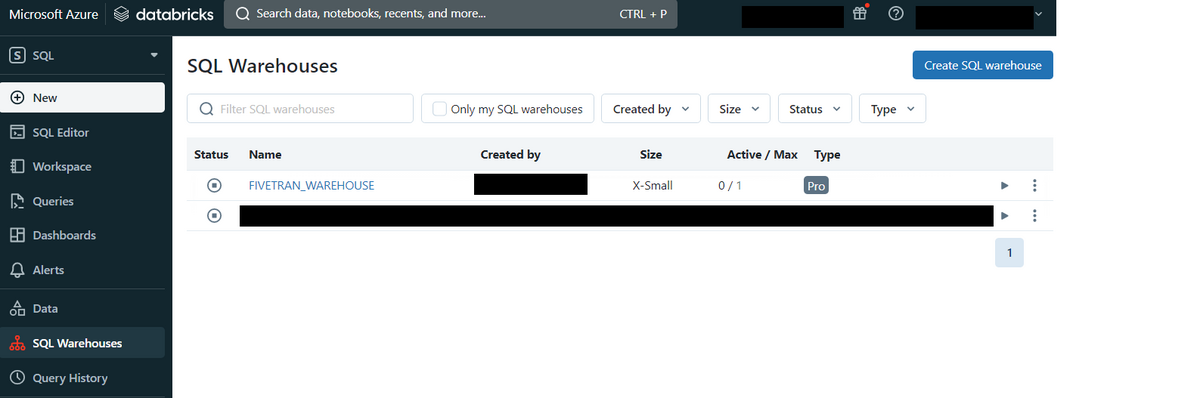Click the gift box icon in header
This screenshot has height=398, width=1200.
pos(861,15)
